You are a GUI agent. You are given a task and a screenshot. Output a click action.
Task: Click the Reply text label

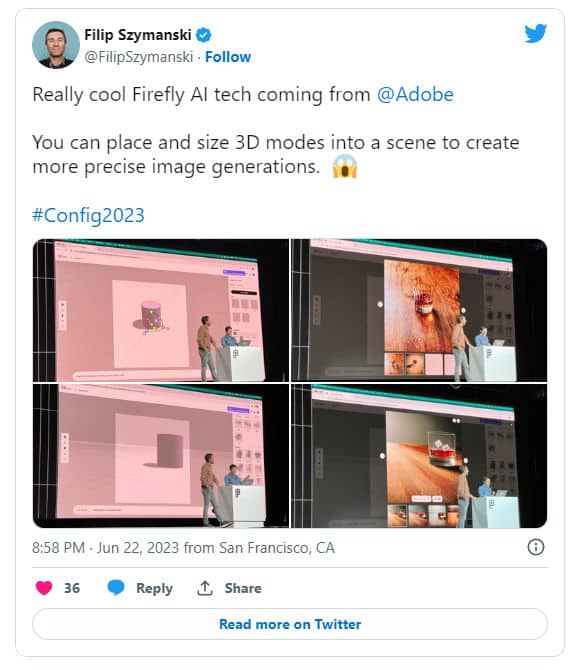coord(154,588)
